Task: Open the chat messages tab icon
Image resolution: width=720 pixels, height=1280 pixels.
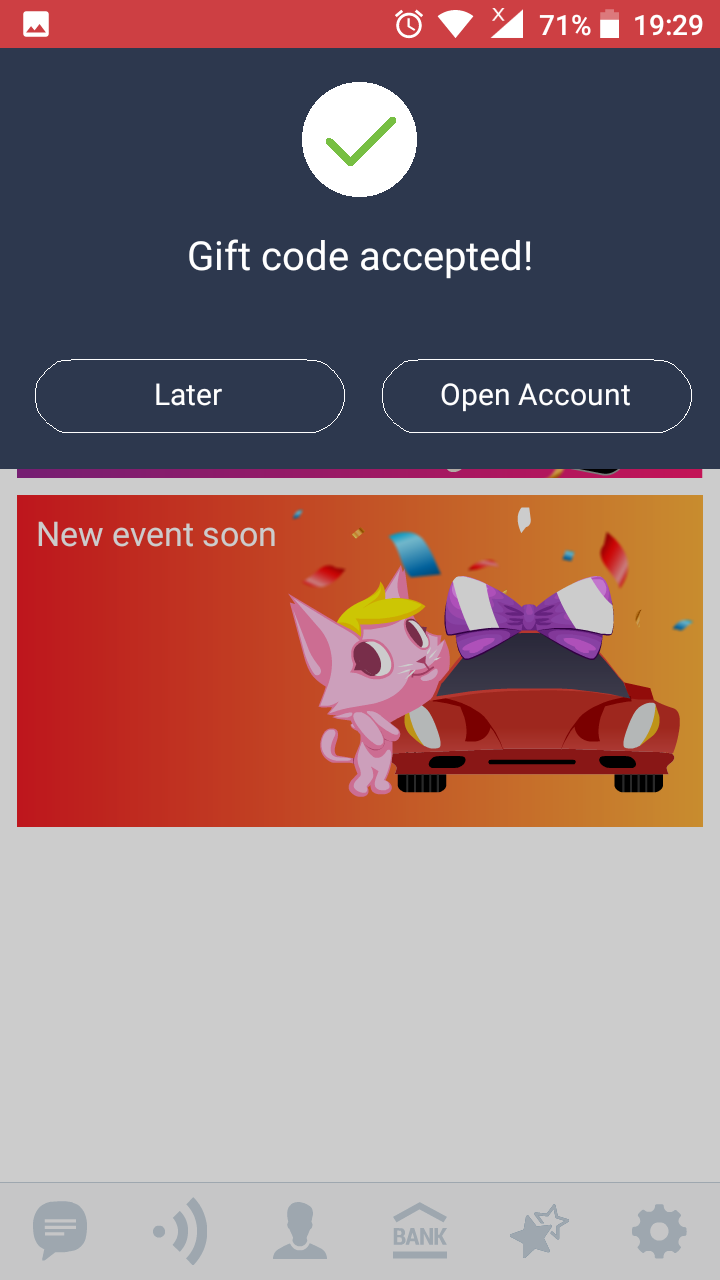Action: 60,1231
